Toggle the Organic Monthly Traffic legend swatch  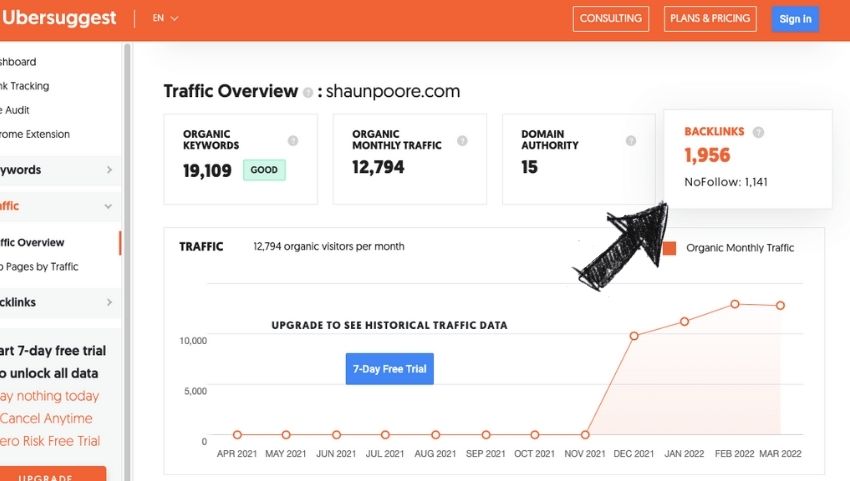point(669,248)
